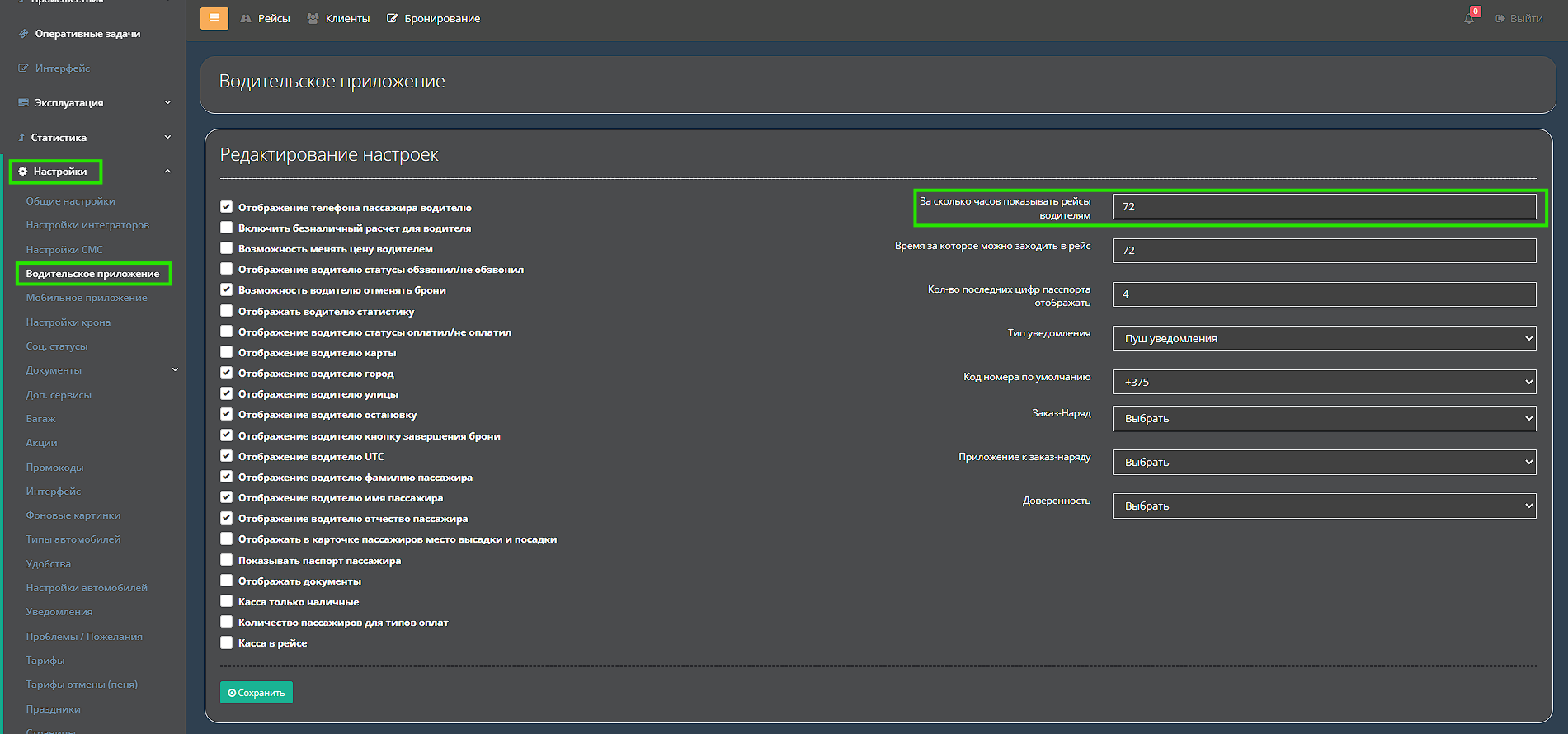
Task: Open Общие настройки in sidebar
Action: (70, 201)
